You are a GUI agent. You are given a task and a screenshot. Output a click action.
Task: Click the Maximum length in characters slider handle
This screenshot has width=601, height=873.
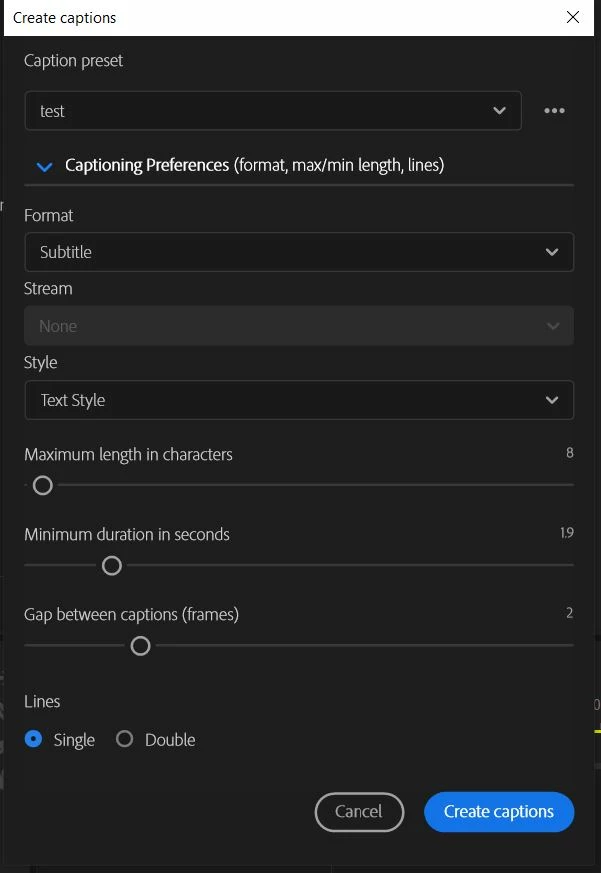click(42, 485)
